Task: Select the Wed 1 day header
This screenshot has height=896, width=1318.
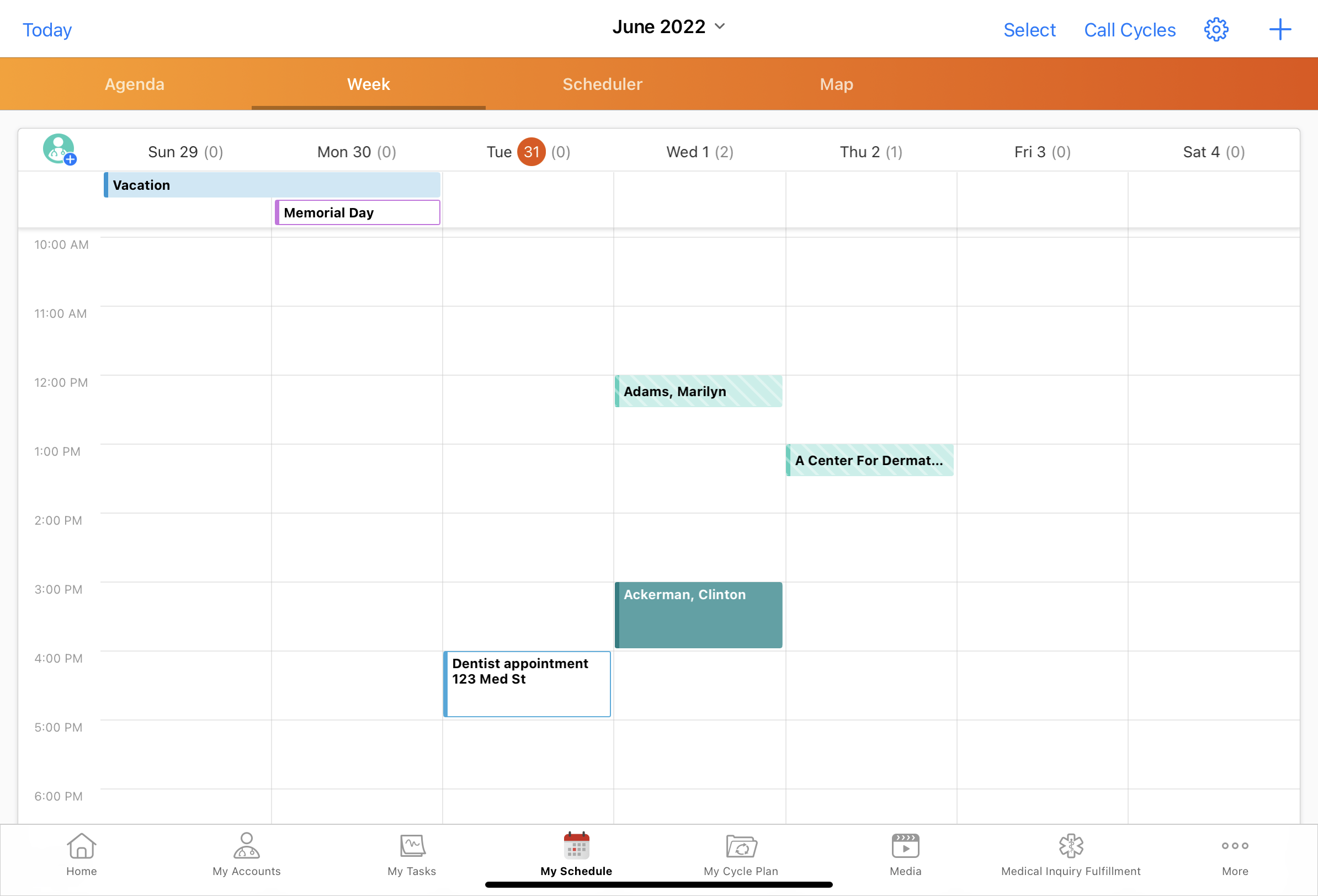Action: (x=699, y=152)
